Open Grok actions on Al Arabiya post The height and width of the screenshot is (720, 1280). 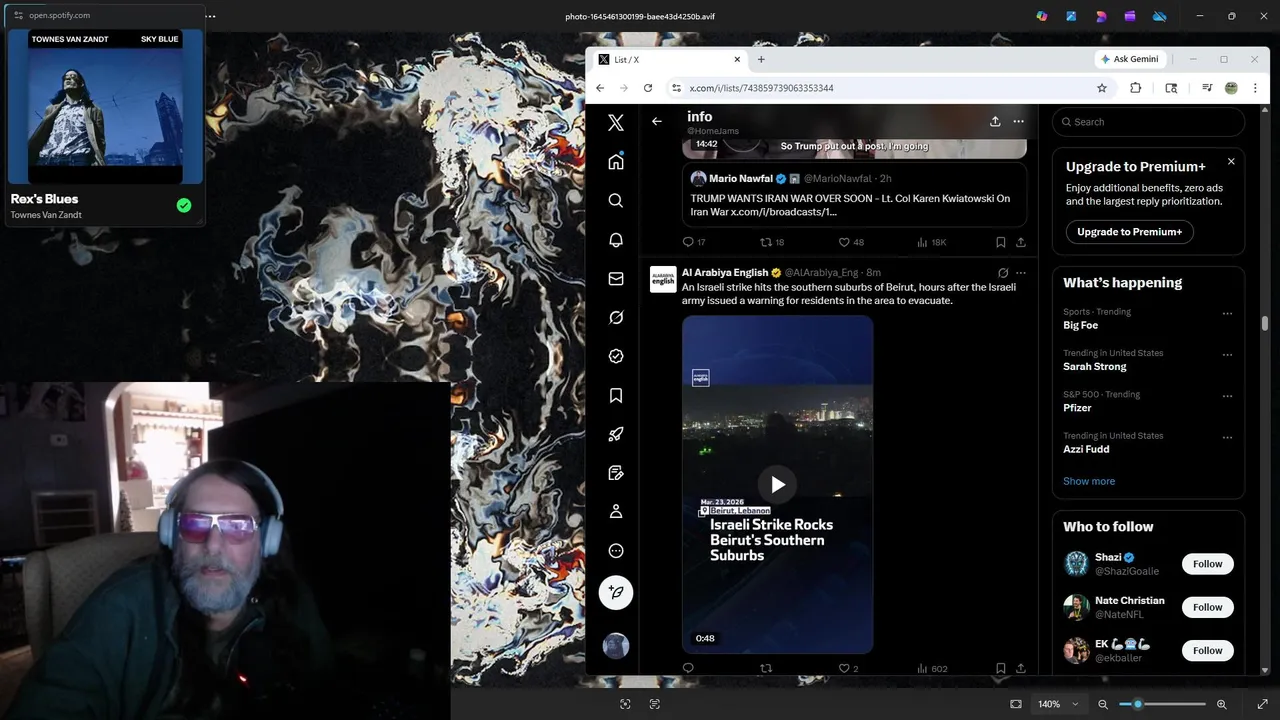point(1003,272)
